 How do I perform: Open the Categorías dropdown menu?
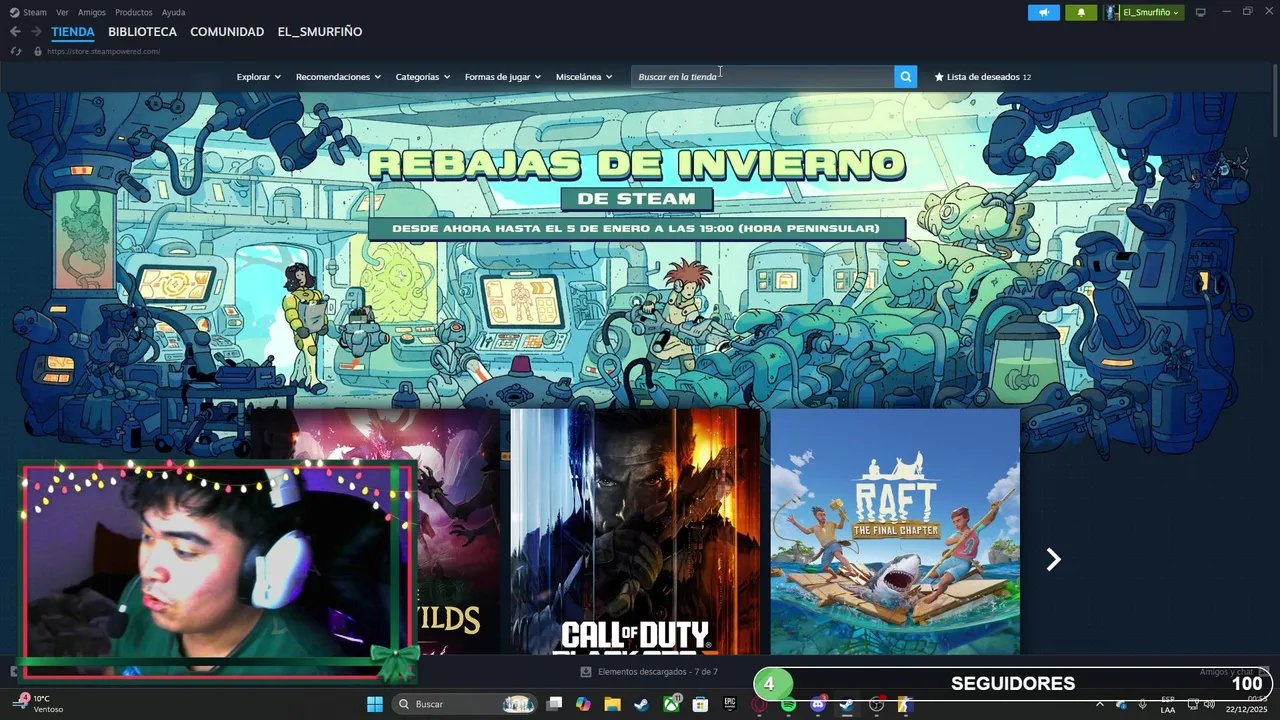[423, 77]
